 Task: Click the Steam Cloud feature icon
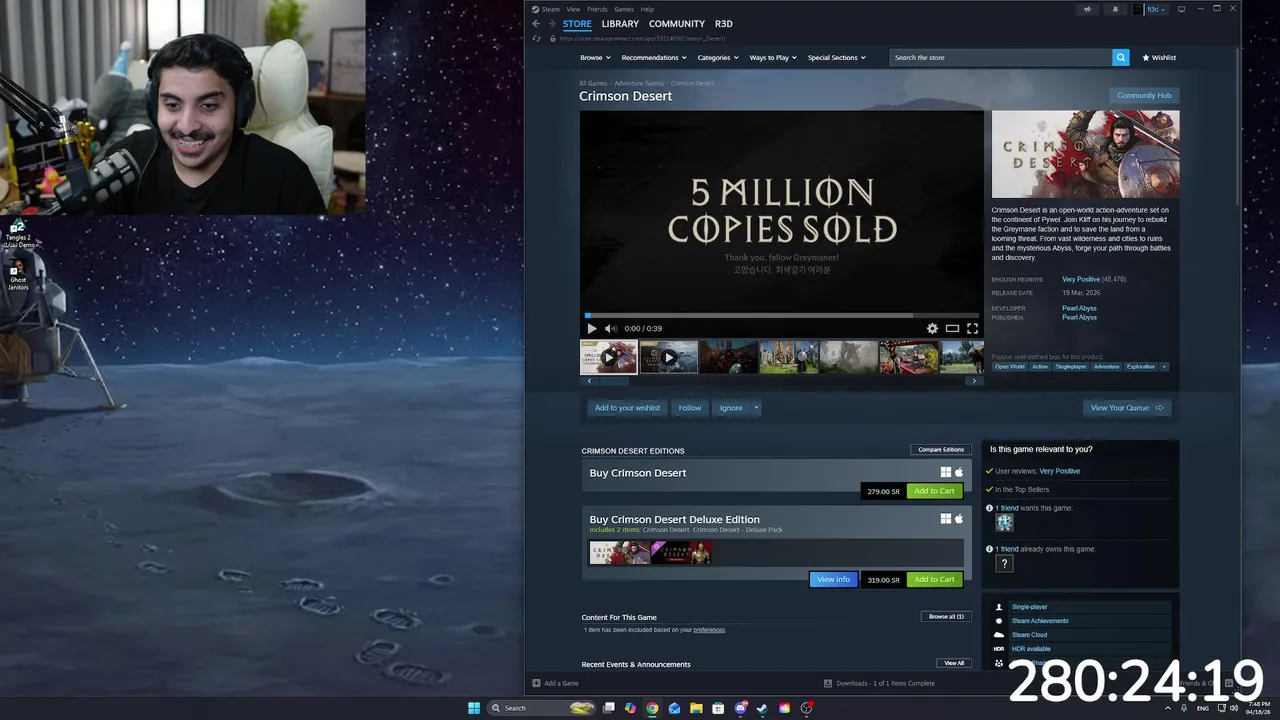click(999, 635)
